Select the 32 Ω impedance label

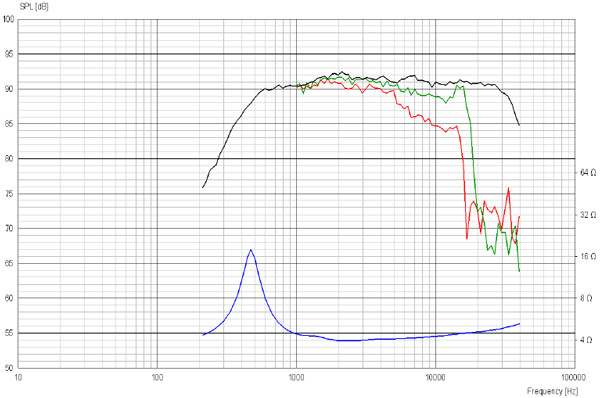(x=588, y=215)
